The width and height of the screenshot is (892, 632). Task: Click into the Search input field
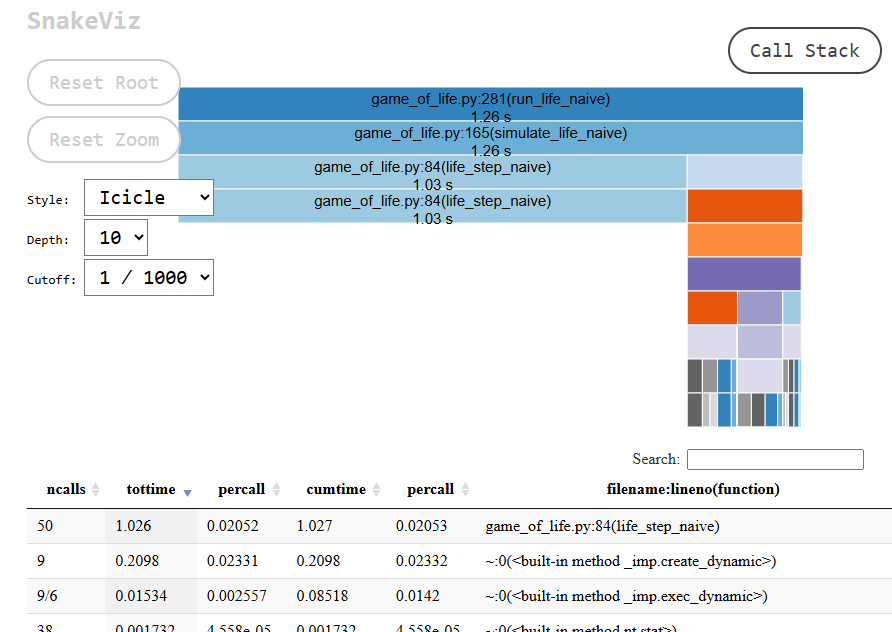coord(775,459)
